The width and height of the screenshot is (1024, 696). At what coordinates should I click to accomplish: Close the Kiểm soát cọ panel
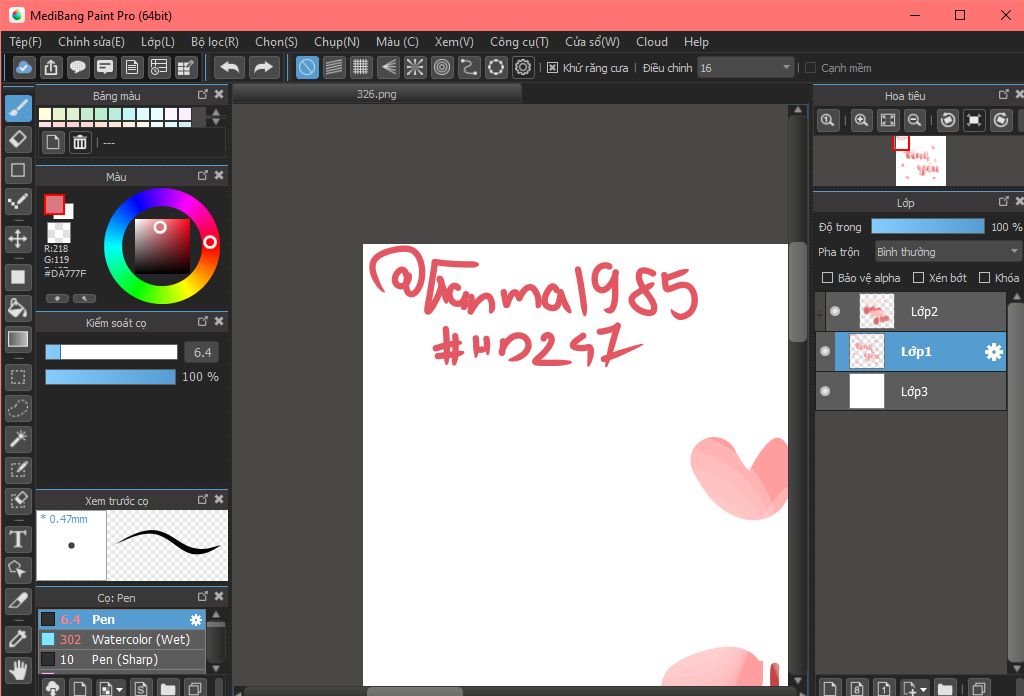219,321
